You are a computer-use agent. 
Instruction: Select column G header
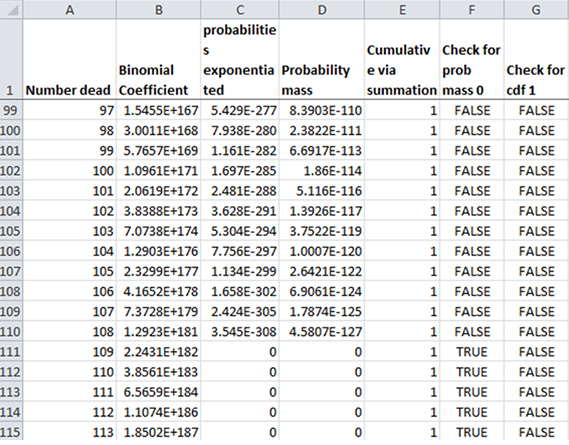coord(536,9)
